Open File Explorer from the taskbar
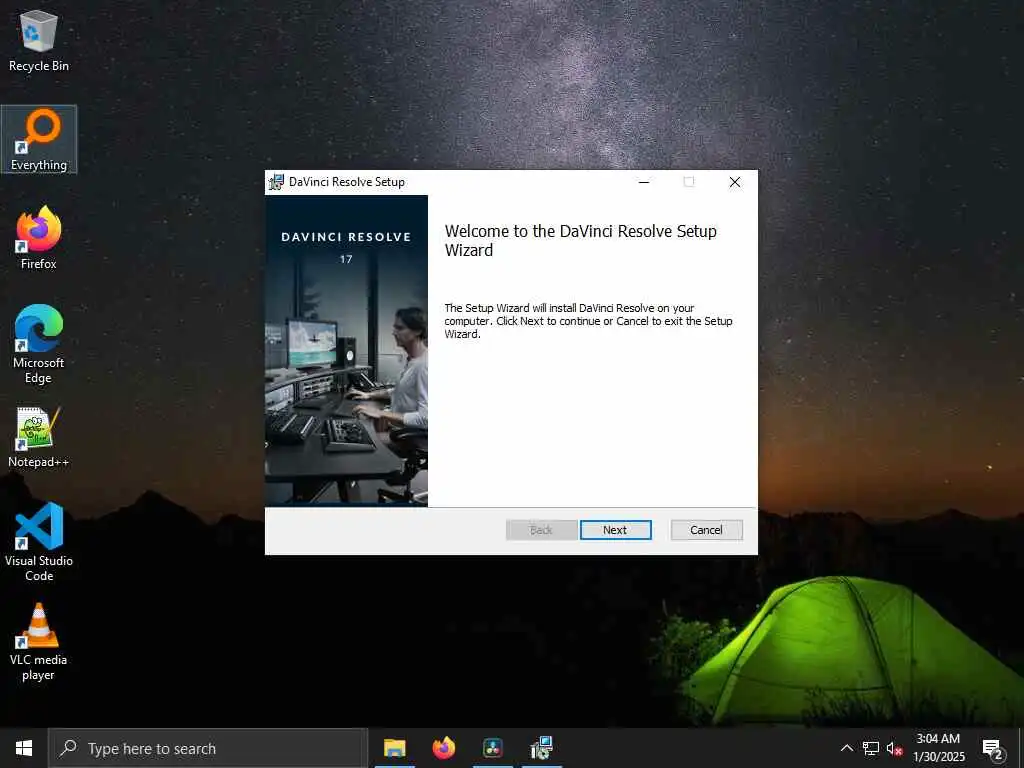The image size is (1024, 768). click(x=394, y=748)
